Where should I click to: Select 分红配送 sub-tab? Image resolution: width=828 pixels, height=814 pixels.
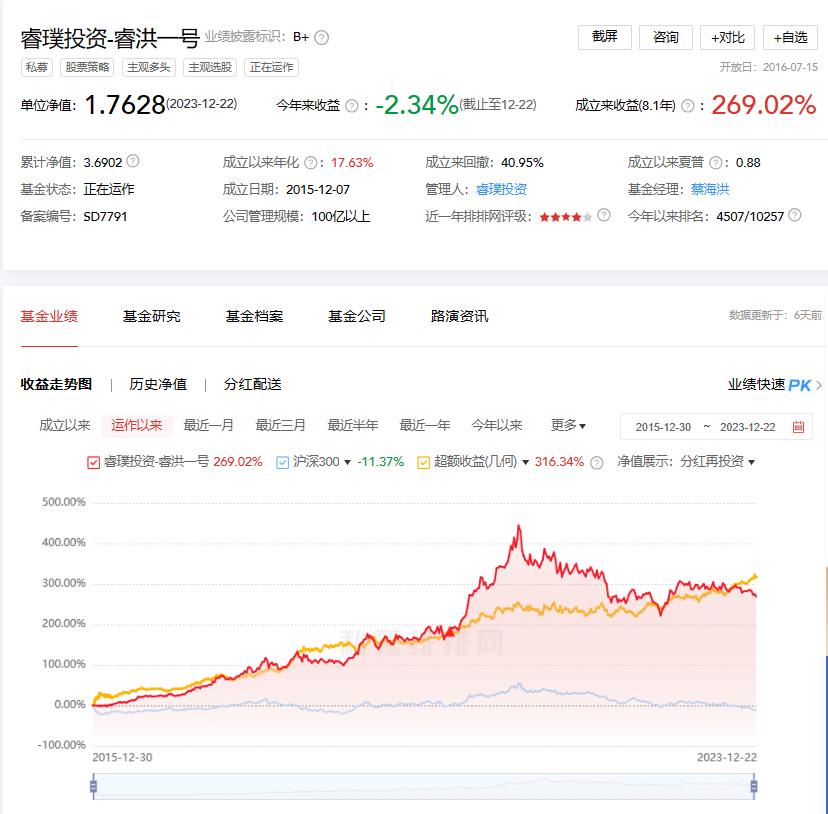click(x=252, y=384)
